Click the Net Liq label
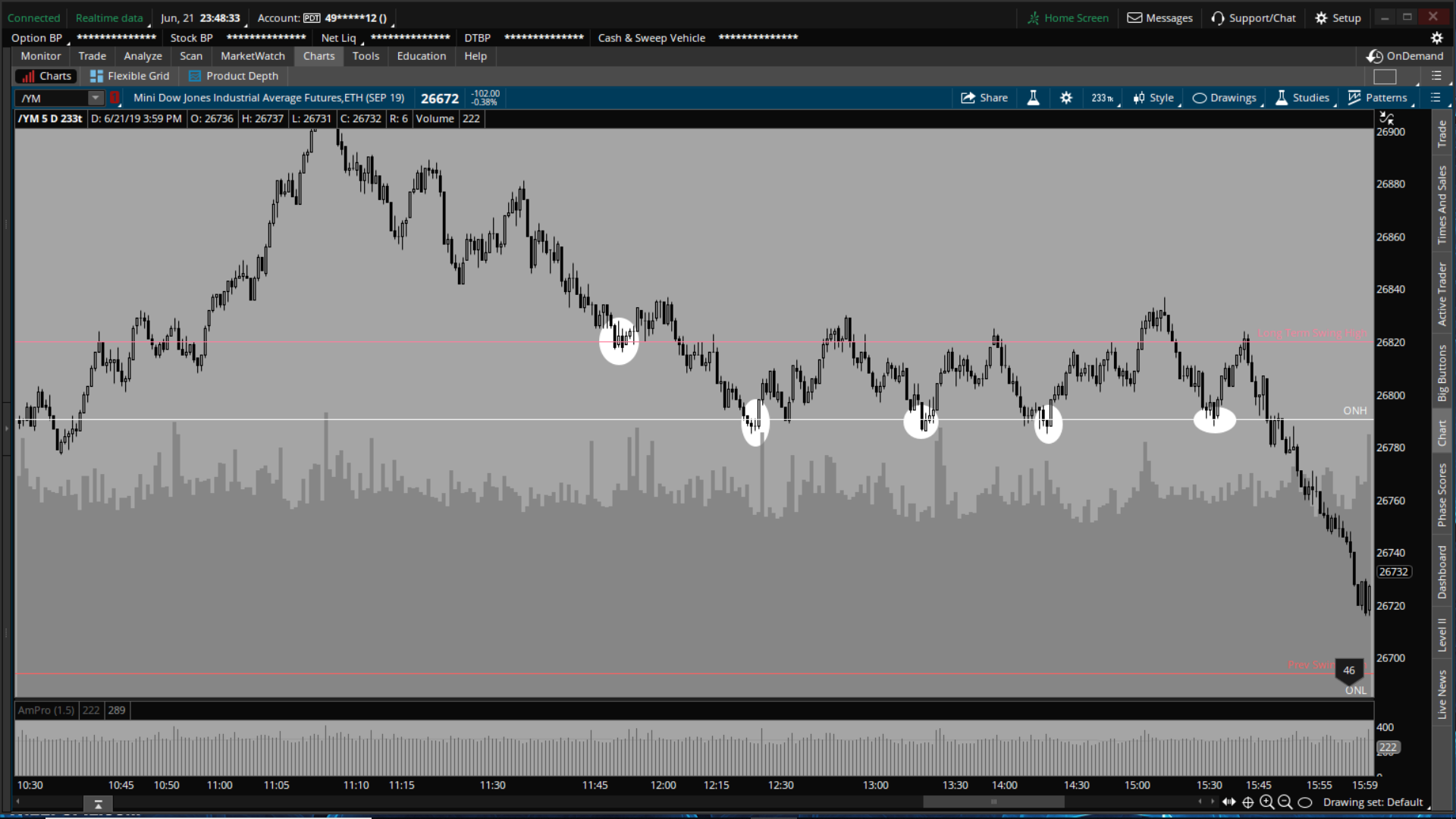Screen dimensions: 1456x819 [x=338, y=38]
